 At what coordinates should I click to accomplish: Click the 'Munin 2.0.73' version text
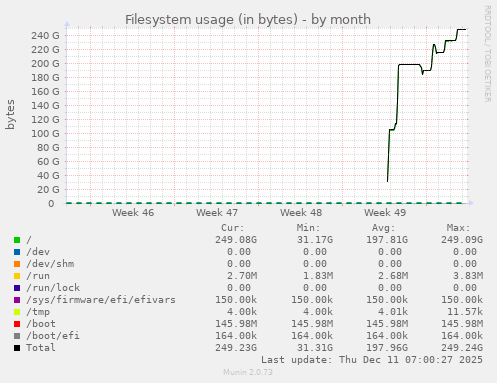click(248, 372)
